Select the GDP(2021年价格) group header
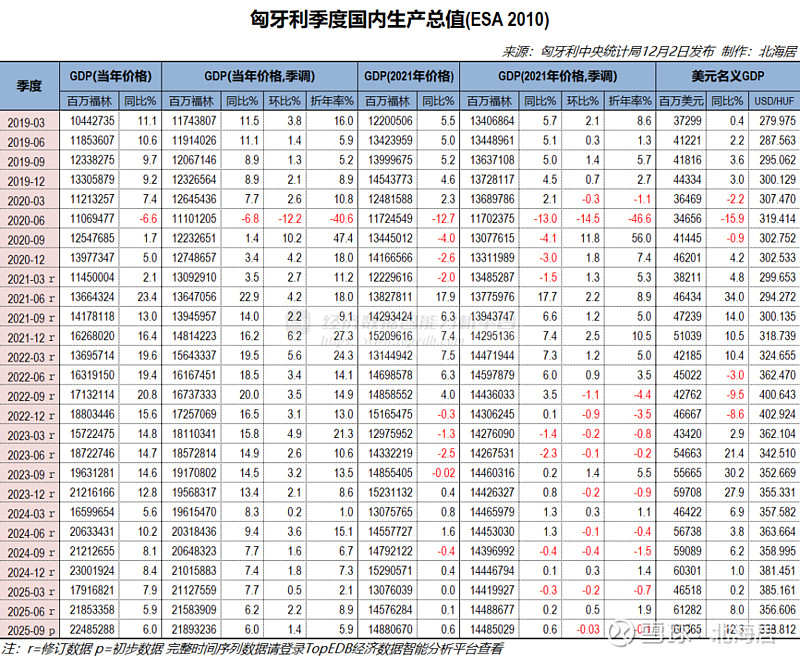 click(x=409, y=77)
